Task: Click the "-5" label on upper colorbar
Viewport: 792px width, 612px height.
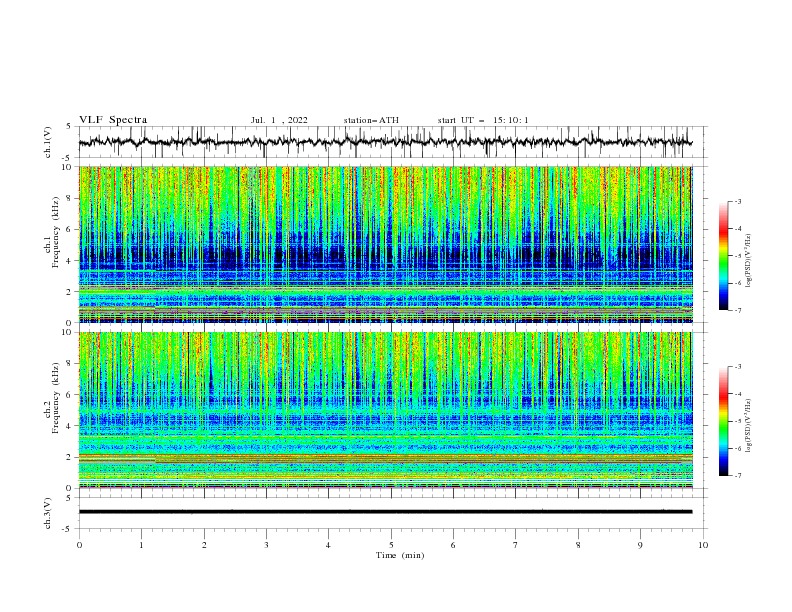Action: (x=738, y=256)
